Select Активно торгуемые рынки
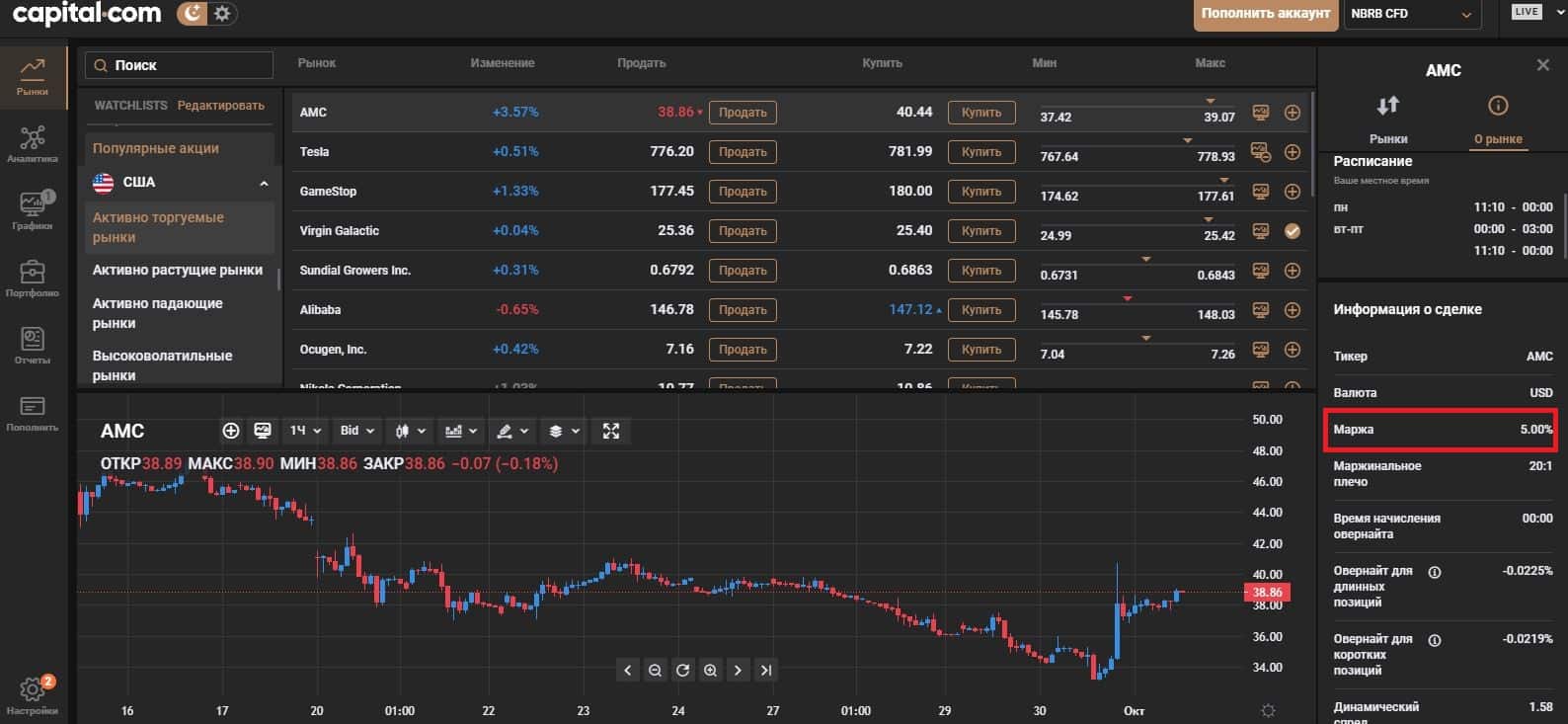 [x=179, y=227]
